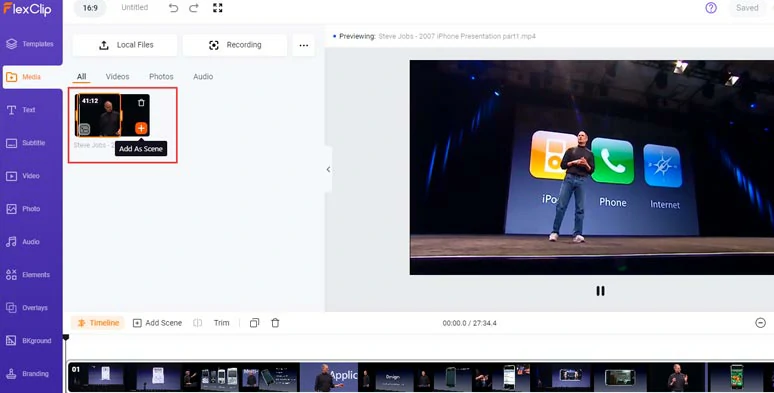Switch to the All media tab

81,77
